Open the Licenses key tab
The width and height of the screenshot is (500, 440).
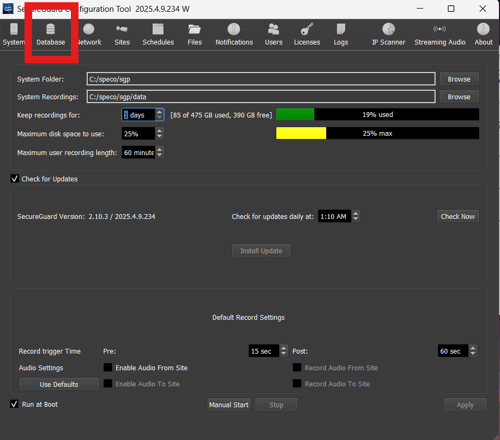click(307, 34)
